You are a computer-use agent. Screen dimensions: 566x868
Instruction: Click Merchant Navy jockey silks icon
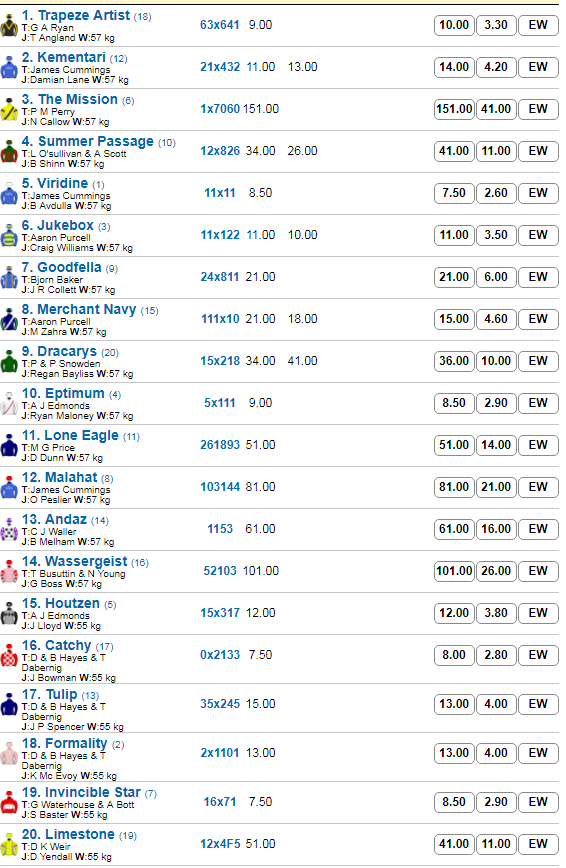pos(9,320)
